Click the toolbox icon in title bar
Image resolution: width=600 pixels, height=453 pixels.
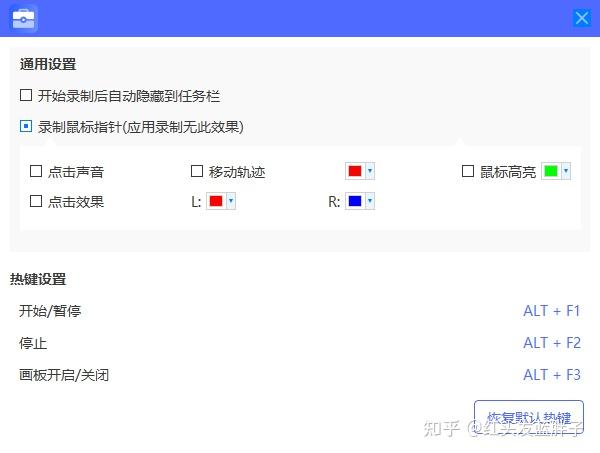click(x=24, y=18)
